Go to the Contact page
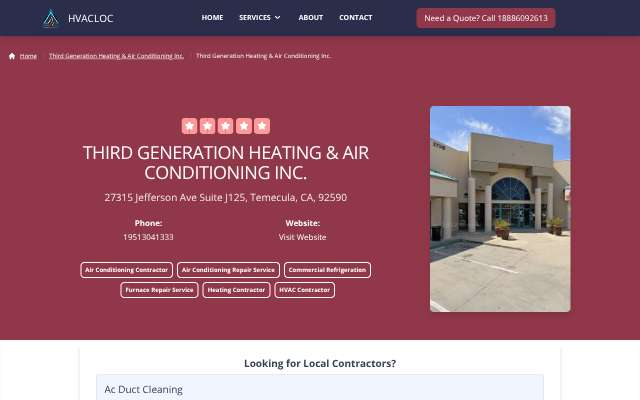This screenshot has width=640, height=400. [356, 18]
